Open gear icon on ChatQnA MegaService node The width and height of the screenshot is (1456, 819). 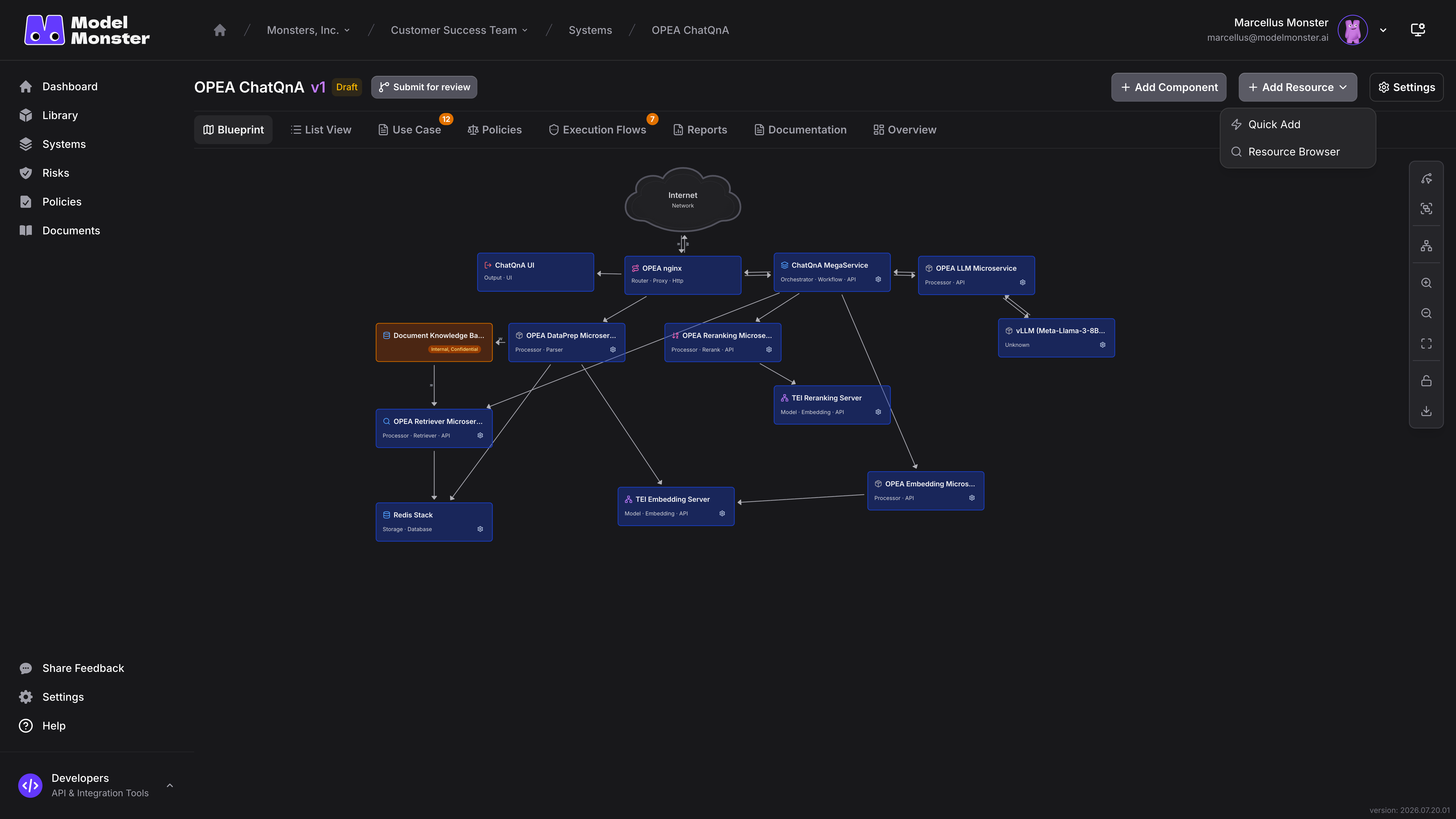878,279
